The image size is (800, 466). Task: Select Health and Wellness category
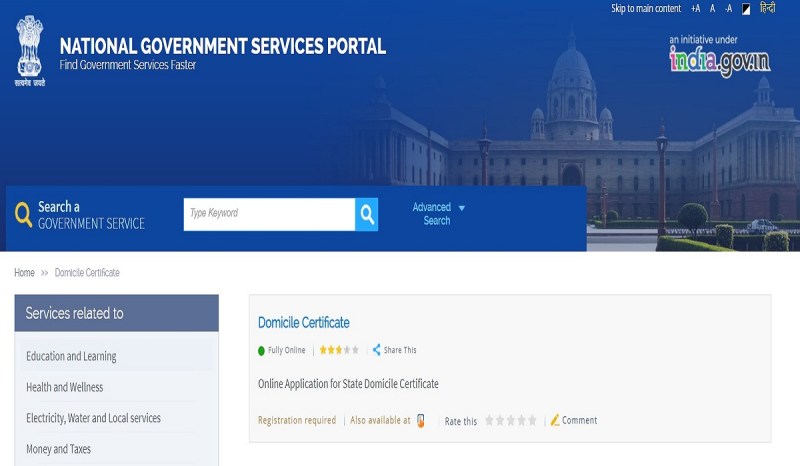coord(64,387)
